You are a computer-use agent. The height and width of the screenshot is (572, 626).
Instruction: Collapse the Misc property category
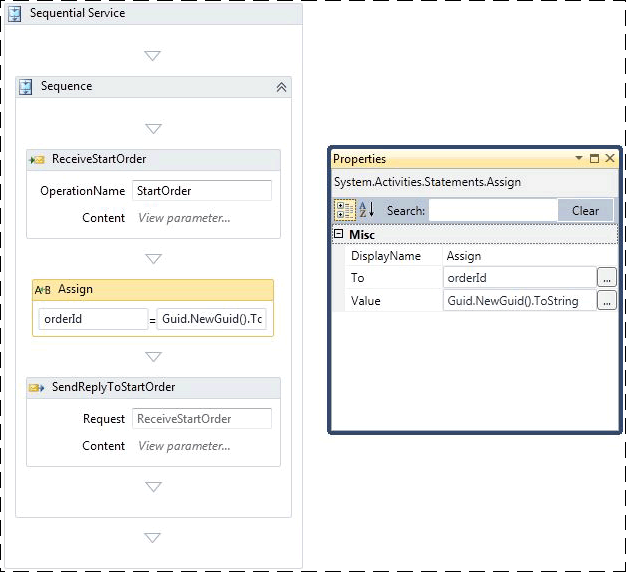pos(338,234)
